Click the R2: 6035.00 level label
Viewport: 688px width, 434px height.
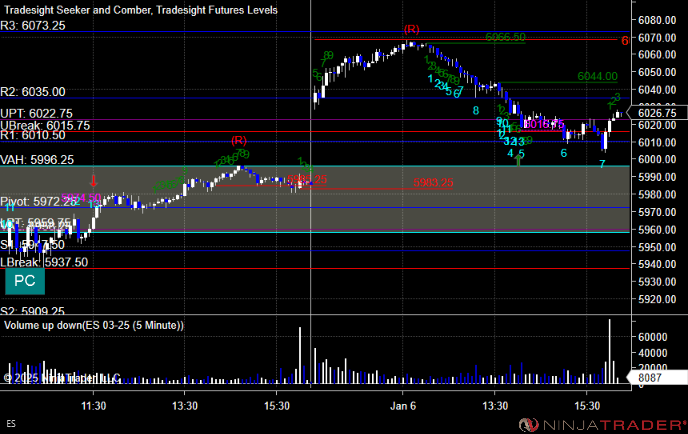[33, 92]
